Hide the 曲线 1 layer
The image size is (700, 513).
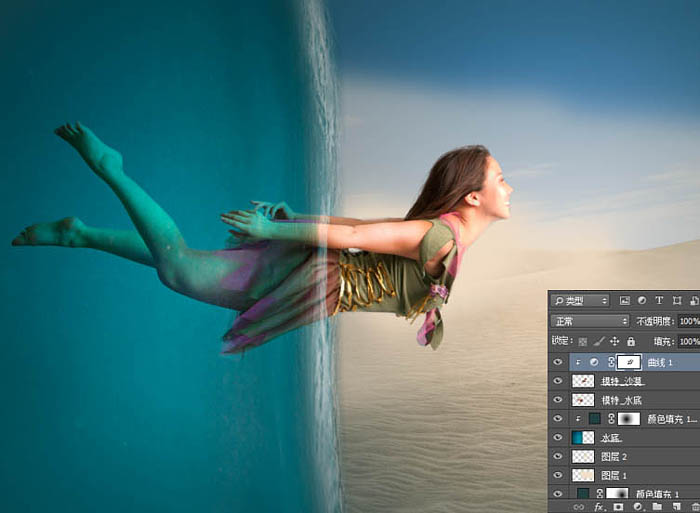558,362
